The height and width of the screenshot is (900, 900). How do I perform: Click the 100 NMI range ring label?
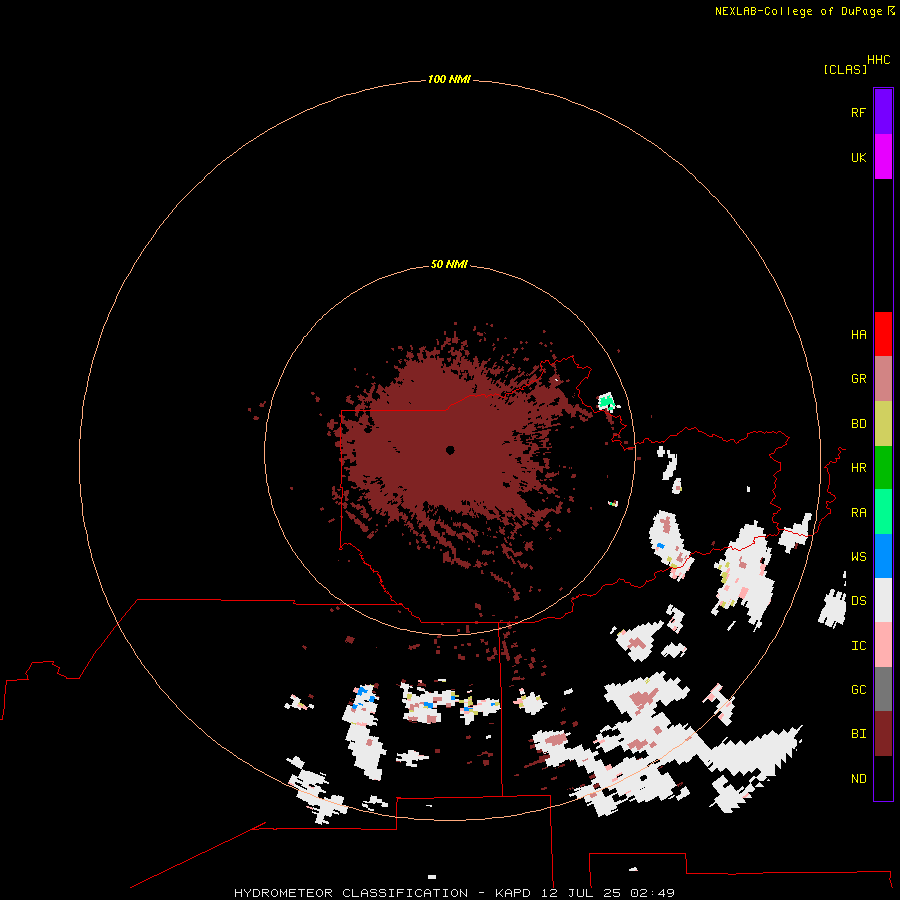click(449, 79)
